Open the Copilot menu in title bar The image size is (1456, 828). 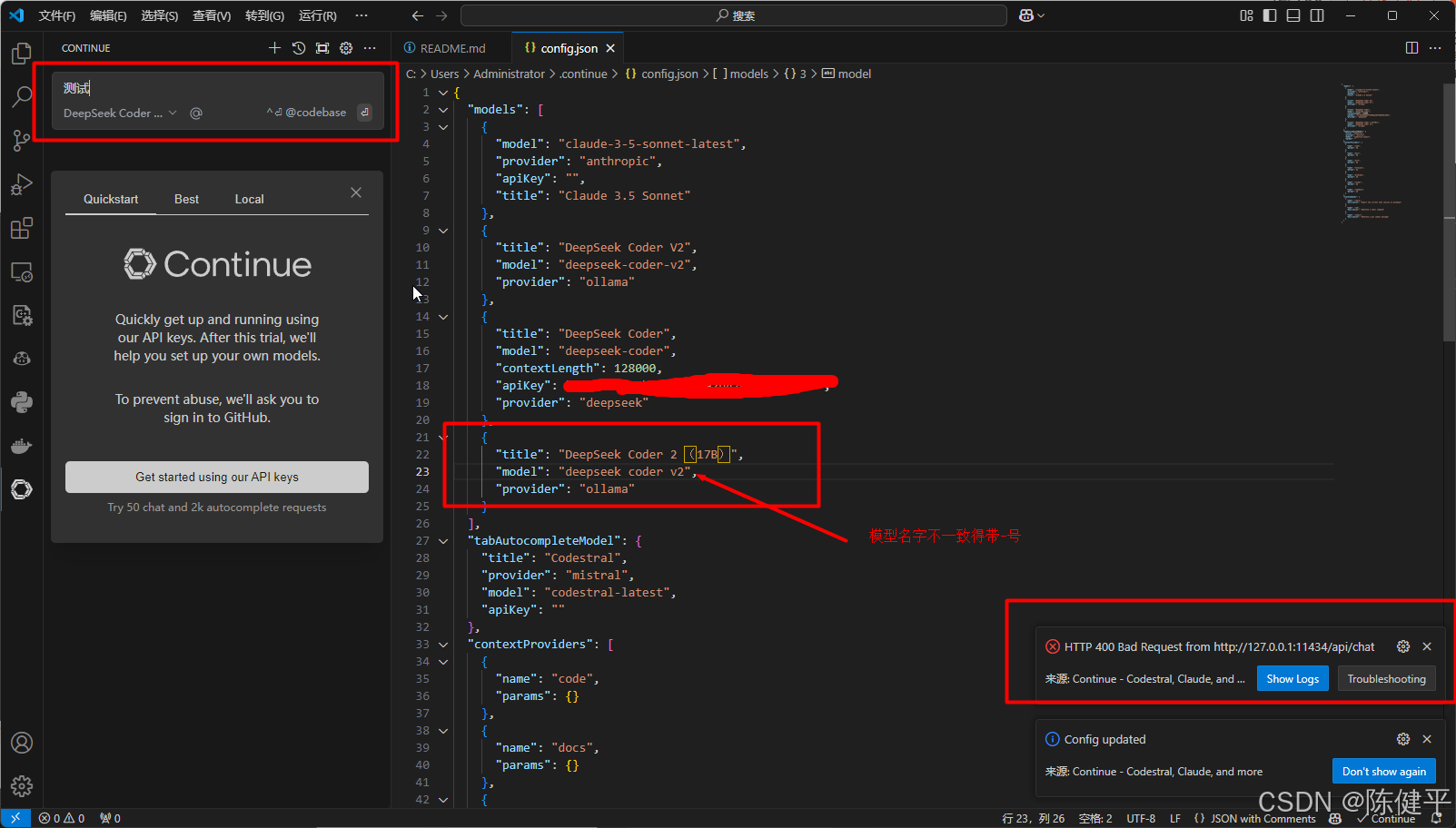1031,15
